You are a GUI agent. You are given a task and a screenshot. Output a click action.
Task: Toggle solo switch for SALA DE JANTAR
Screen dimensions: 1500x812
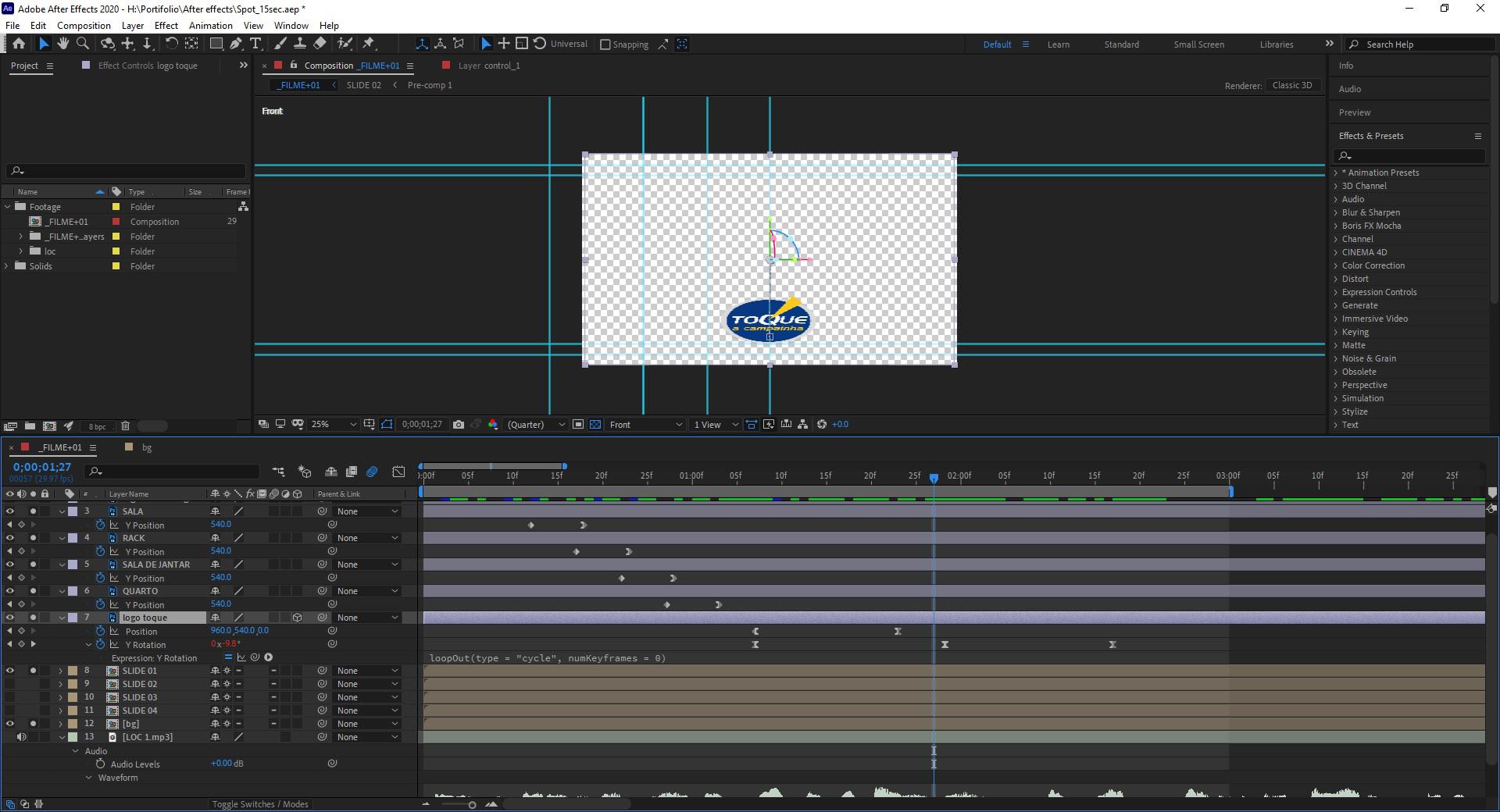[33, 564]
